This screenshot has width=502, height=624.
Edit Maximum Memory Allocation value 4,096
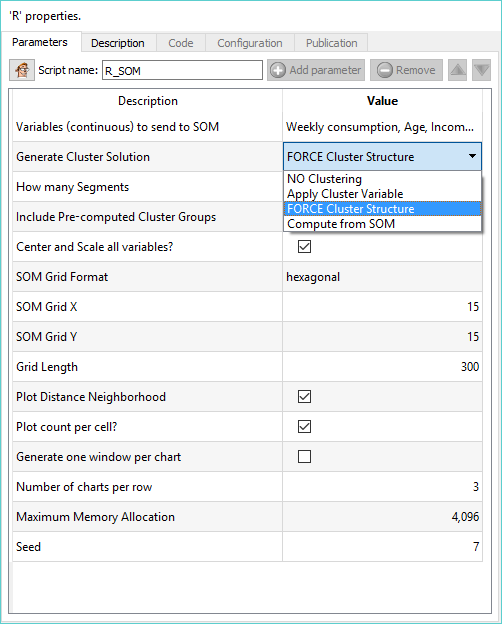382,517
